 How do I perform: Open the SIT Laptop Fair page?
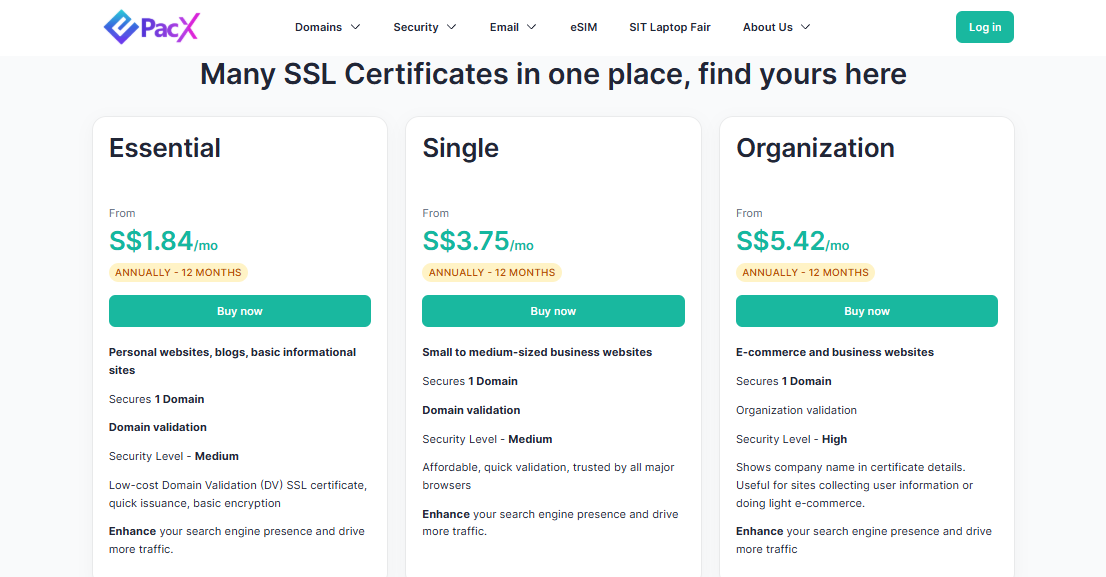(x=669, y=27)
